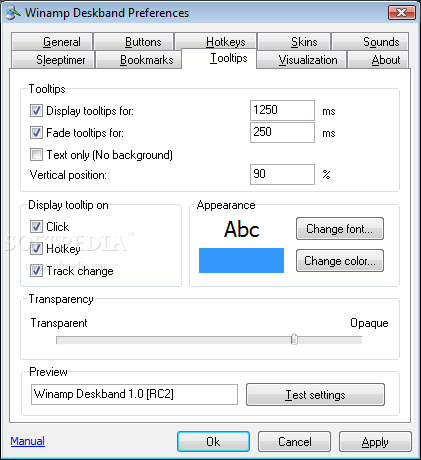The width and height of the screenshot is (421, 460).
Task: Go to the Hotkeys tab
Action: point(215,42)
